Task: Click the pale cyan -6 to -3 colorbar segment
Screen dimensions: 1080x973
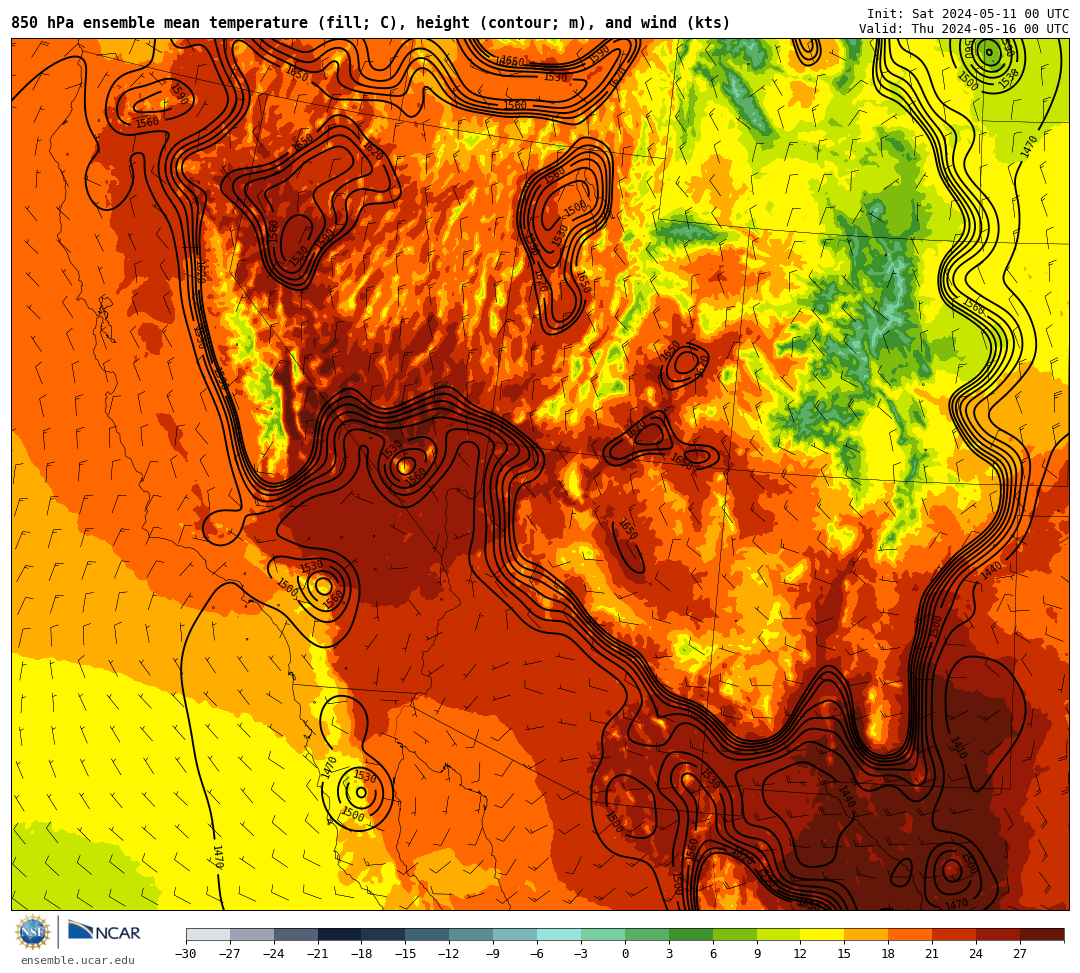Action: coord(559,934)
